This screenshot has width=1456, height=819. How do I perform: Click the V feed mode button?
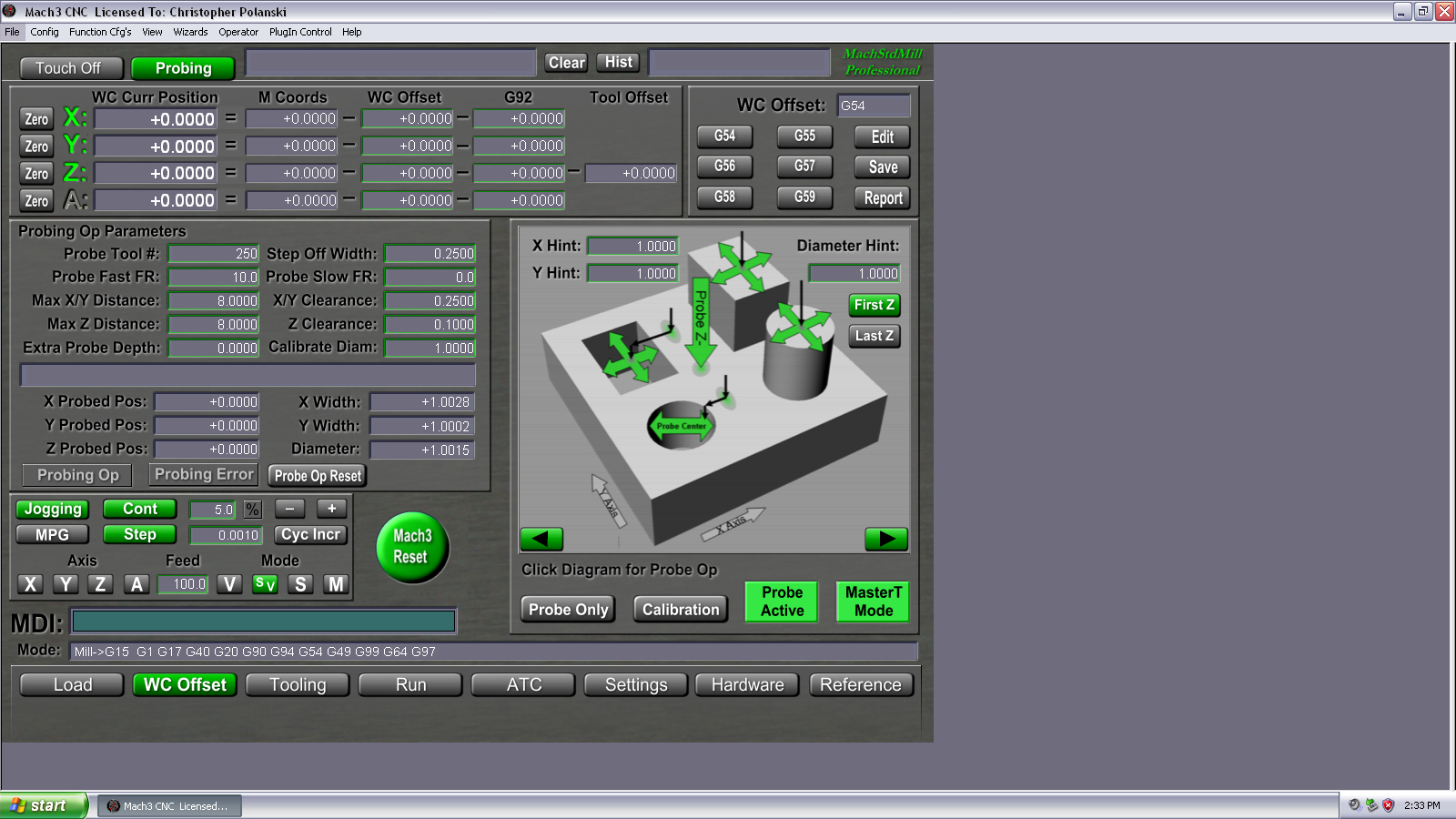(x=229, y=584)
